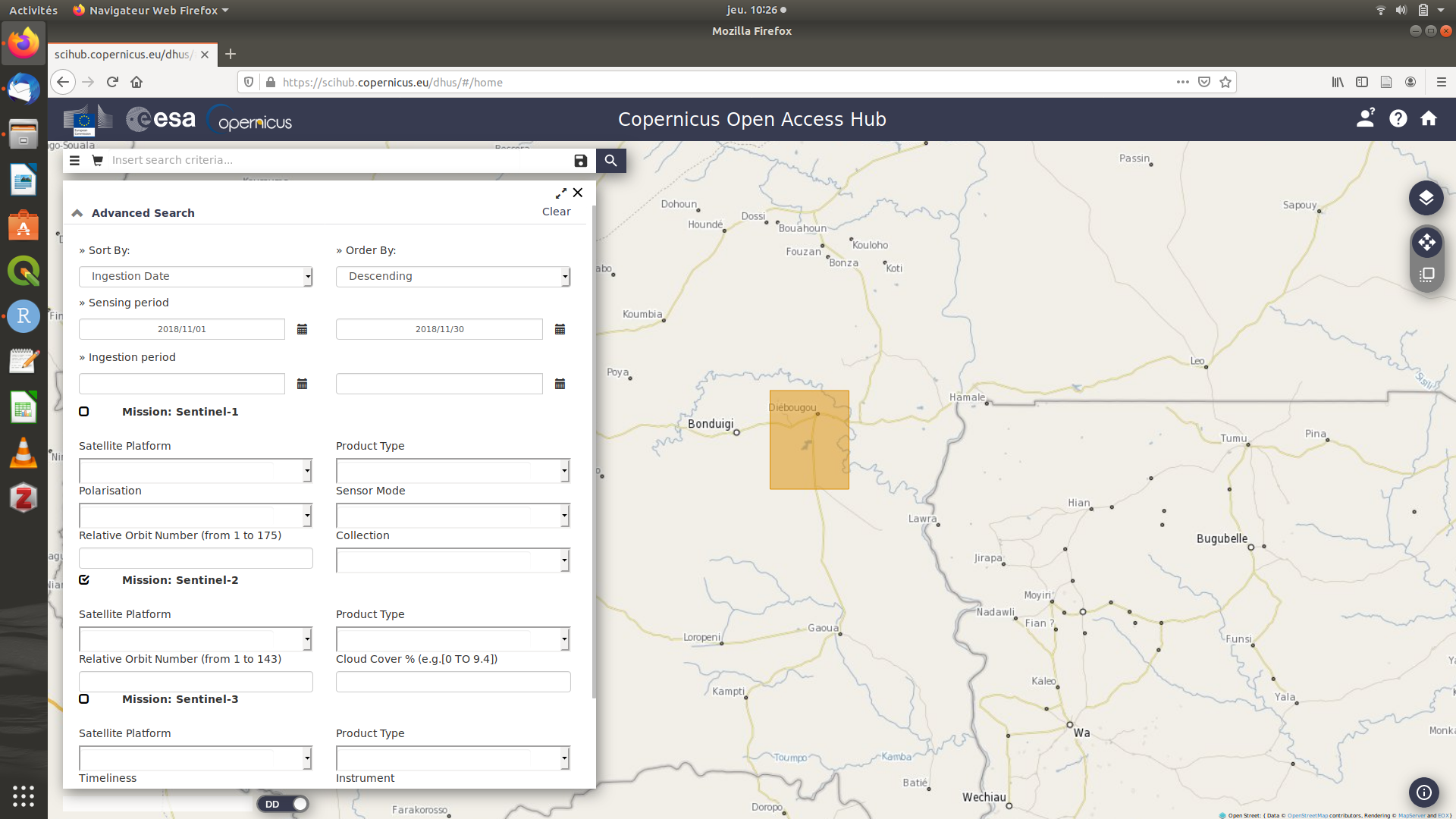Viewport: 1456px width, 819px height.
Task: Click sensing start date 2018/11/01 field
Action: tap(182, 329)
